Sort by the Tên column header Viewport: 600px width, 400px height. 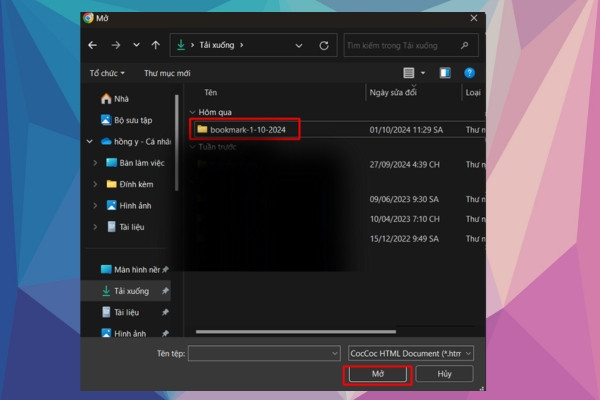click(x=210, y=93)
